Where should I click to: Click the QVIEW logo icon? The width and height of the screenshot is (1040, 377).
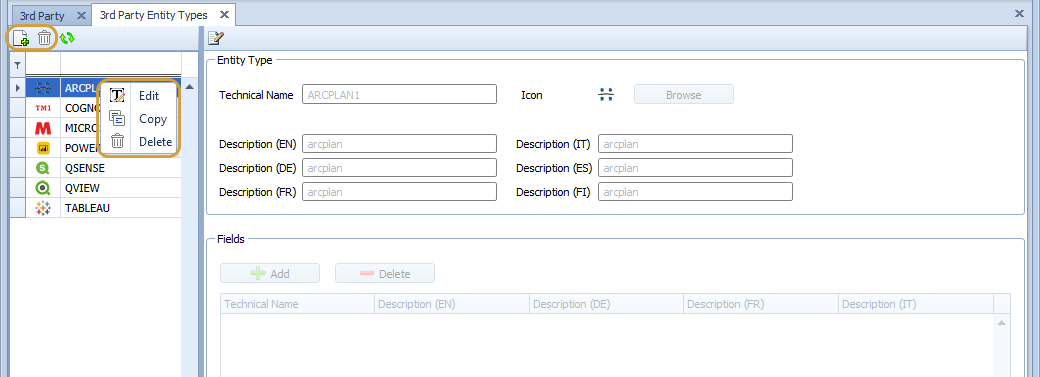[43, 188]
